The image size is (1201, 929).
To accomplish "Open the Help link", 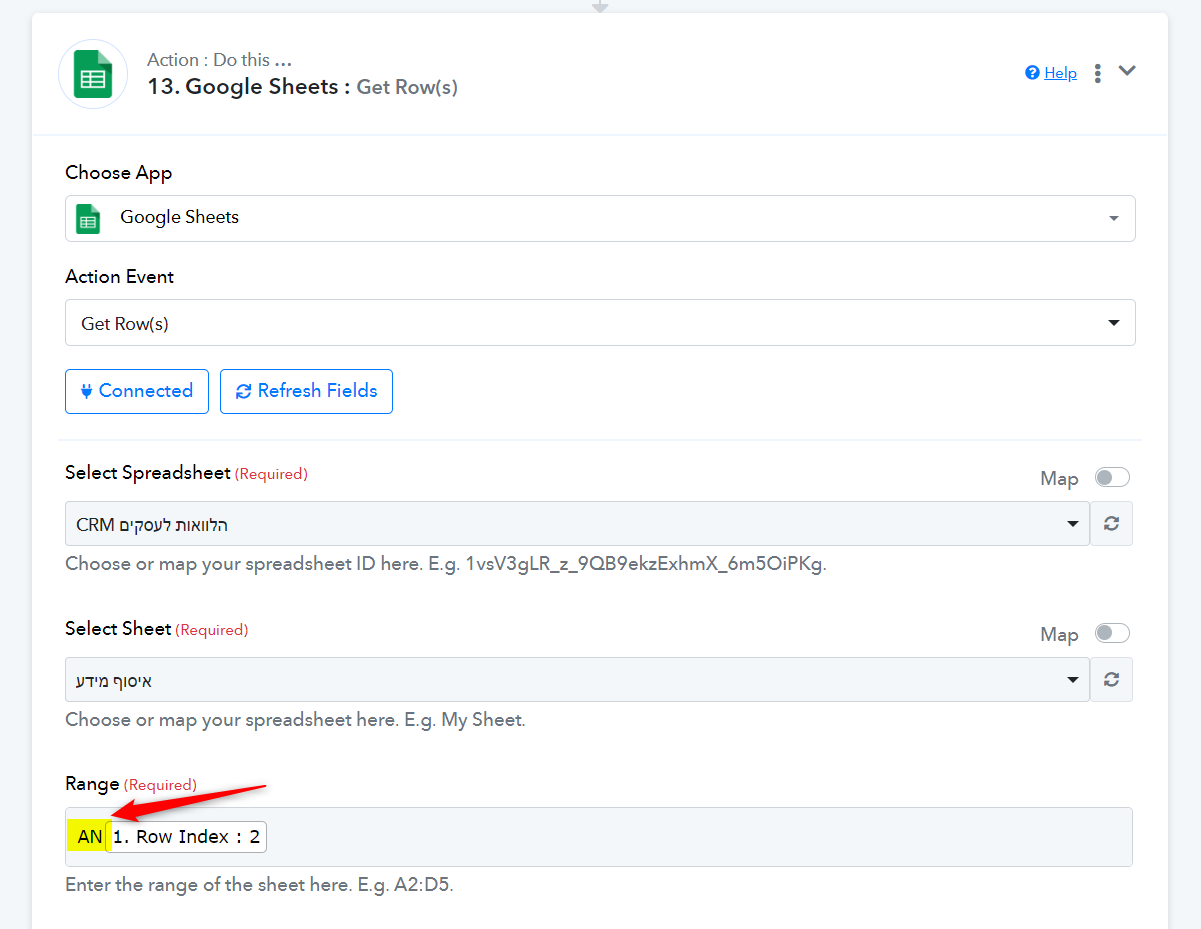I will coord(1060,73).
